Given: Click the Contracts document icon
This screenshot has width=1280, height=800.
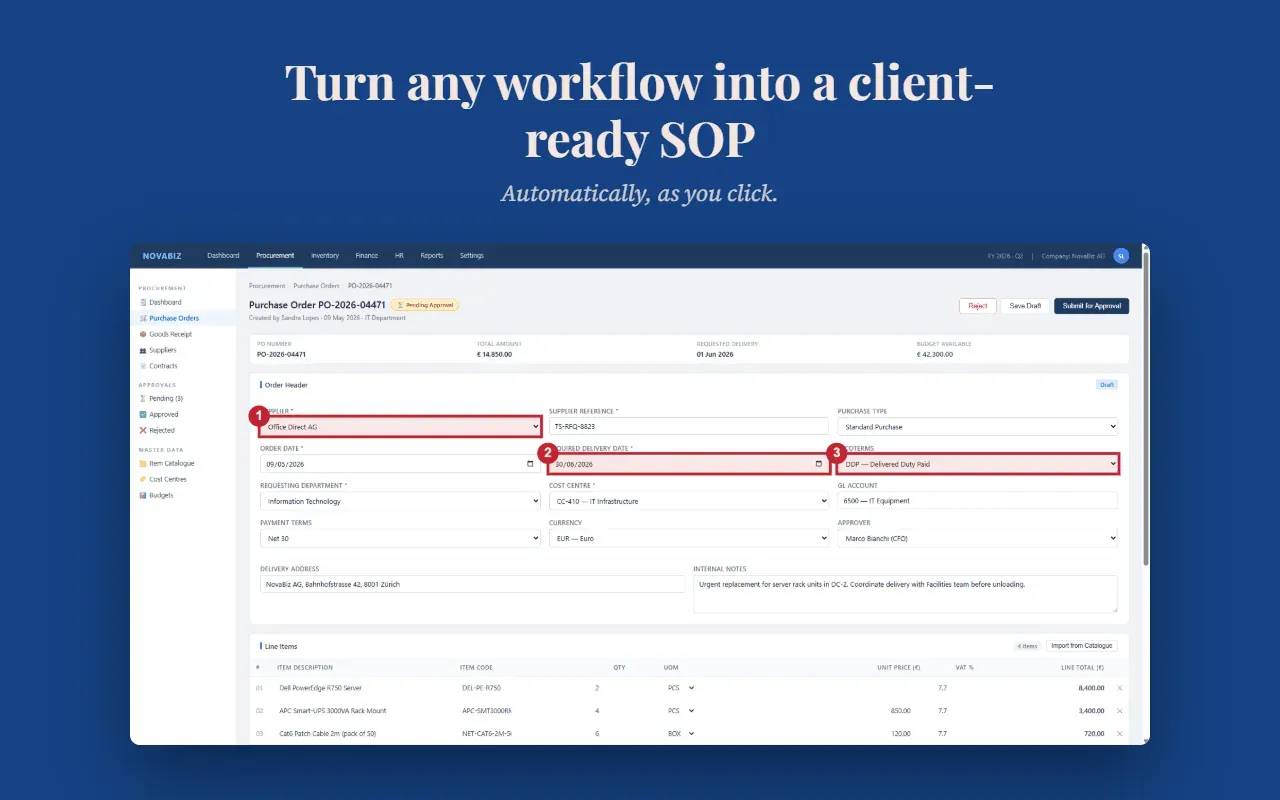Looking at the screenshot, I should point(143,366).
